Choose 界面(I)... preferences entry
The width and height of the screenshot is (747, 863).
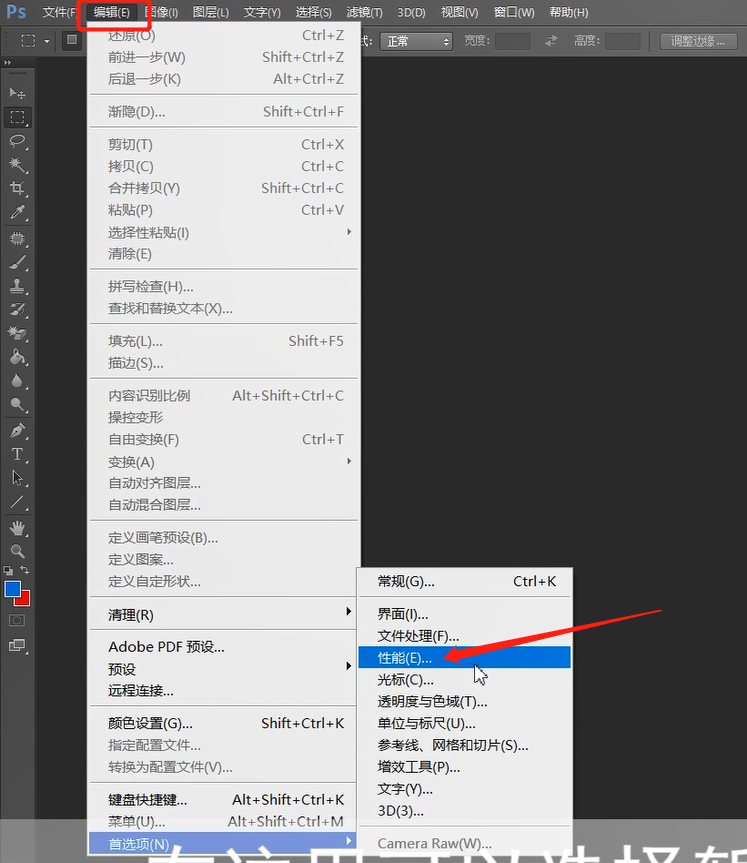pos(464,614)
